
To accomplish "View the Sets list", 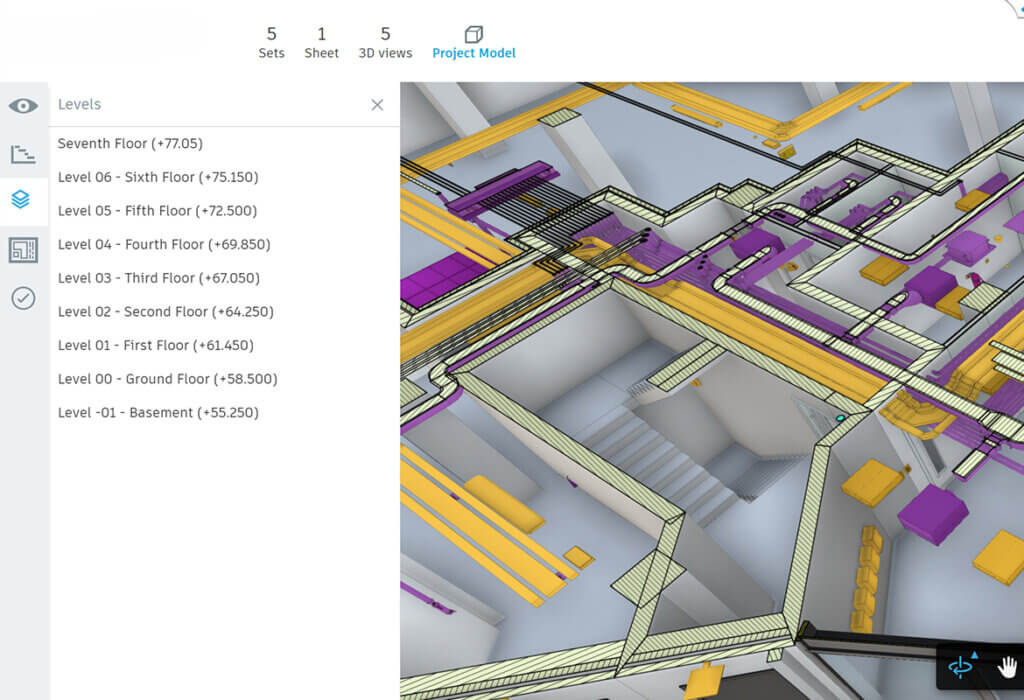I will pyautogui.click(x=271, y=40).
